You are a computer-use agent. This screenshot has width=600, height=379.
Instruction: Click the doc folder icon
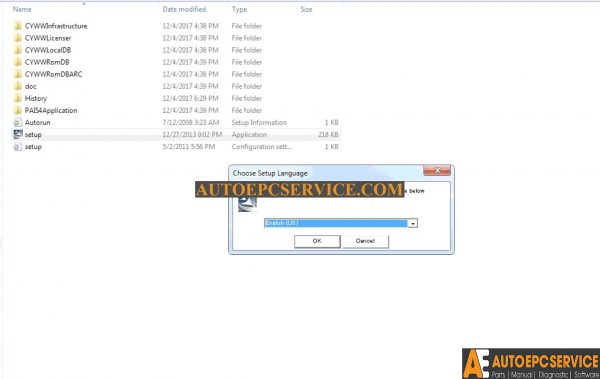click(x=18, y=86)
